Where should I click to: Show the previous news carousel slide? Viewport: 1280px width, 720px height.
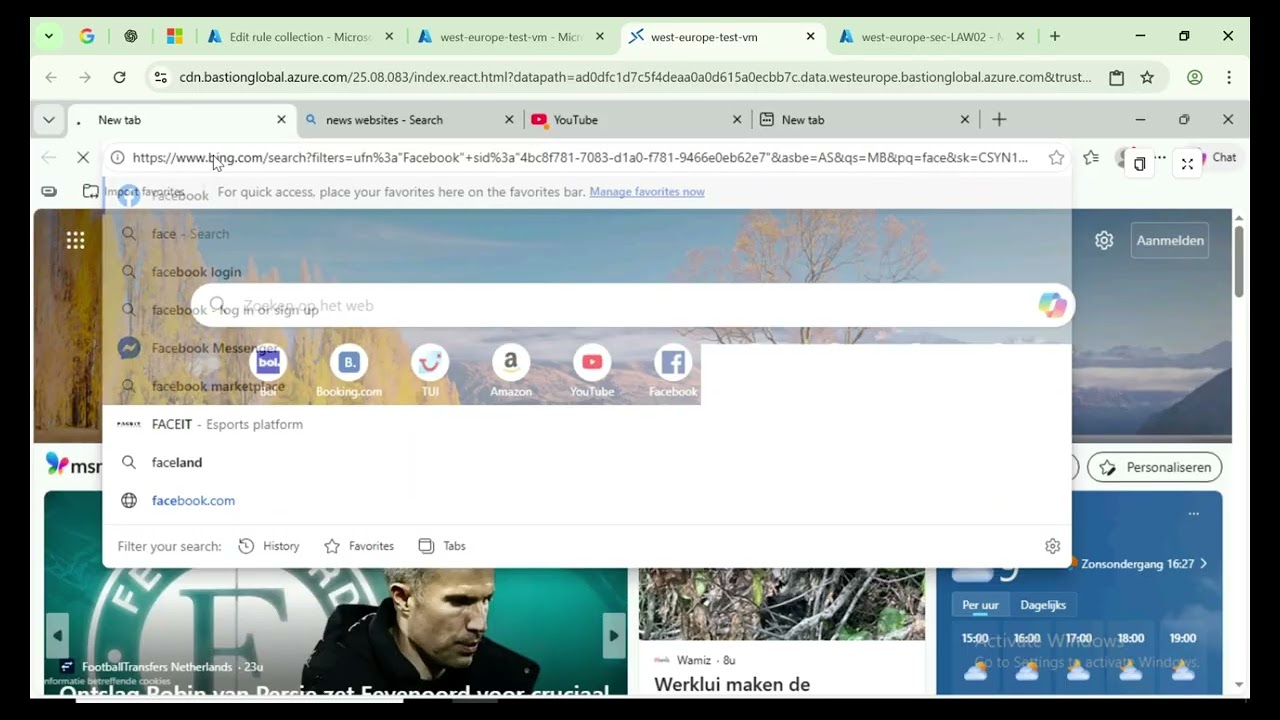click(57, 635)
